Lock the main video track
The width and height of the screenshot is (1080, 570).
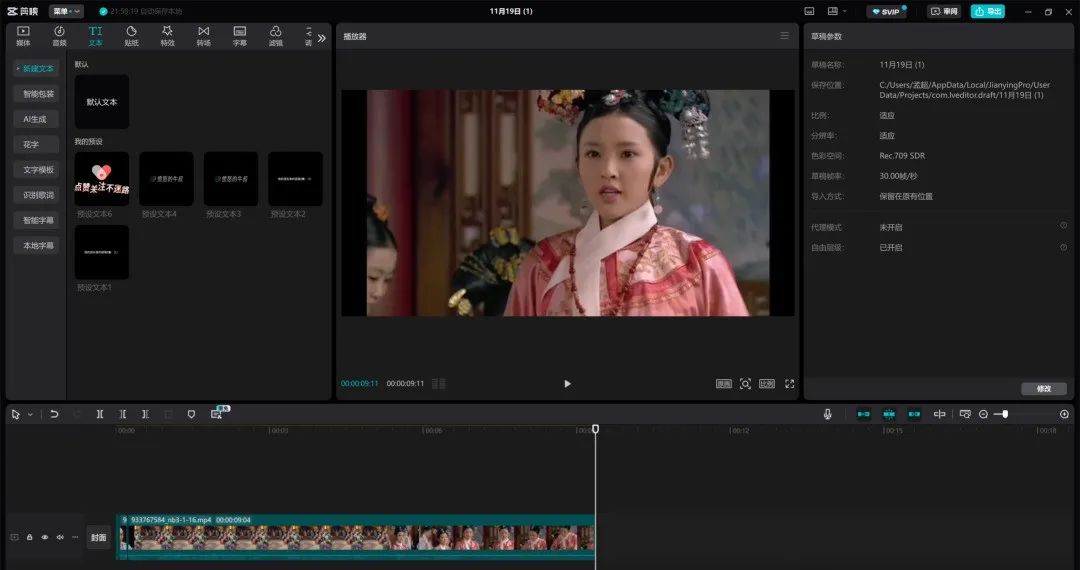tap(30, 537)
